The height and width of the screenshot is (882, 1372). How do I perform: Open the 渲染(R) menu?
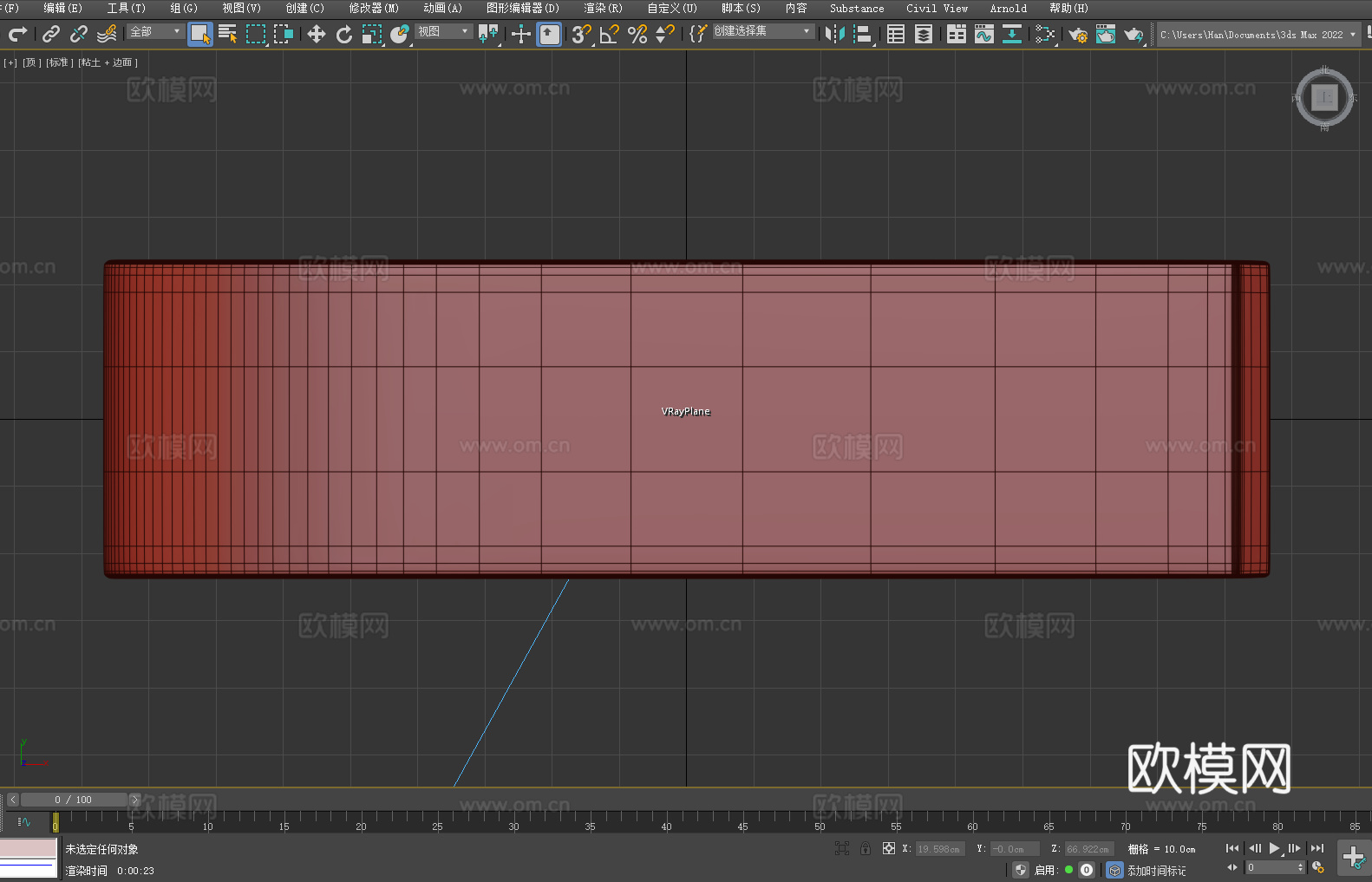pyautogui.click(x=604, y=8)
